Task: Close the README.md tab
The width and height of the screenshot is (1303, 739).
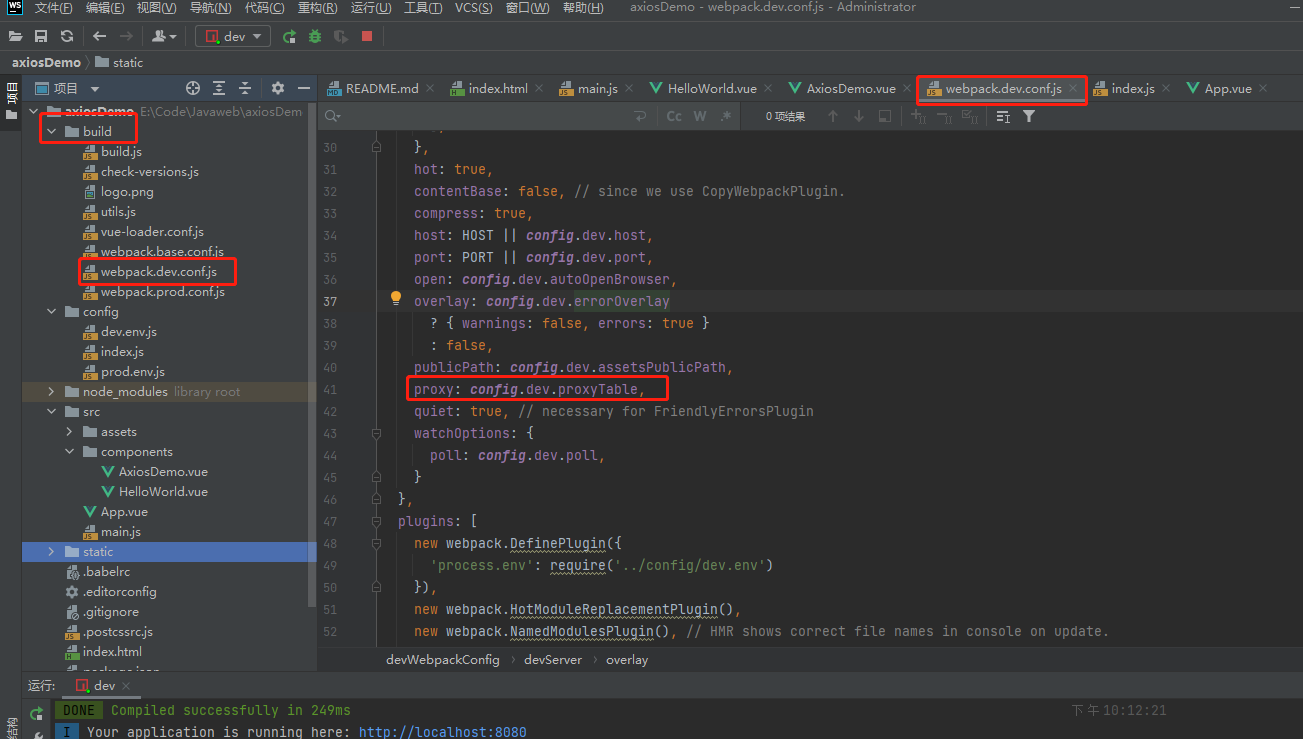Action: pyautogui.click(x=430, y=88)
